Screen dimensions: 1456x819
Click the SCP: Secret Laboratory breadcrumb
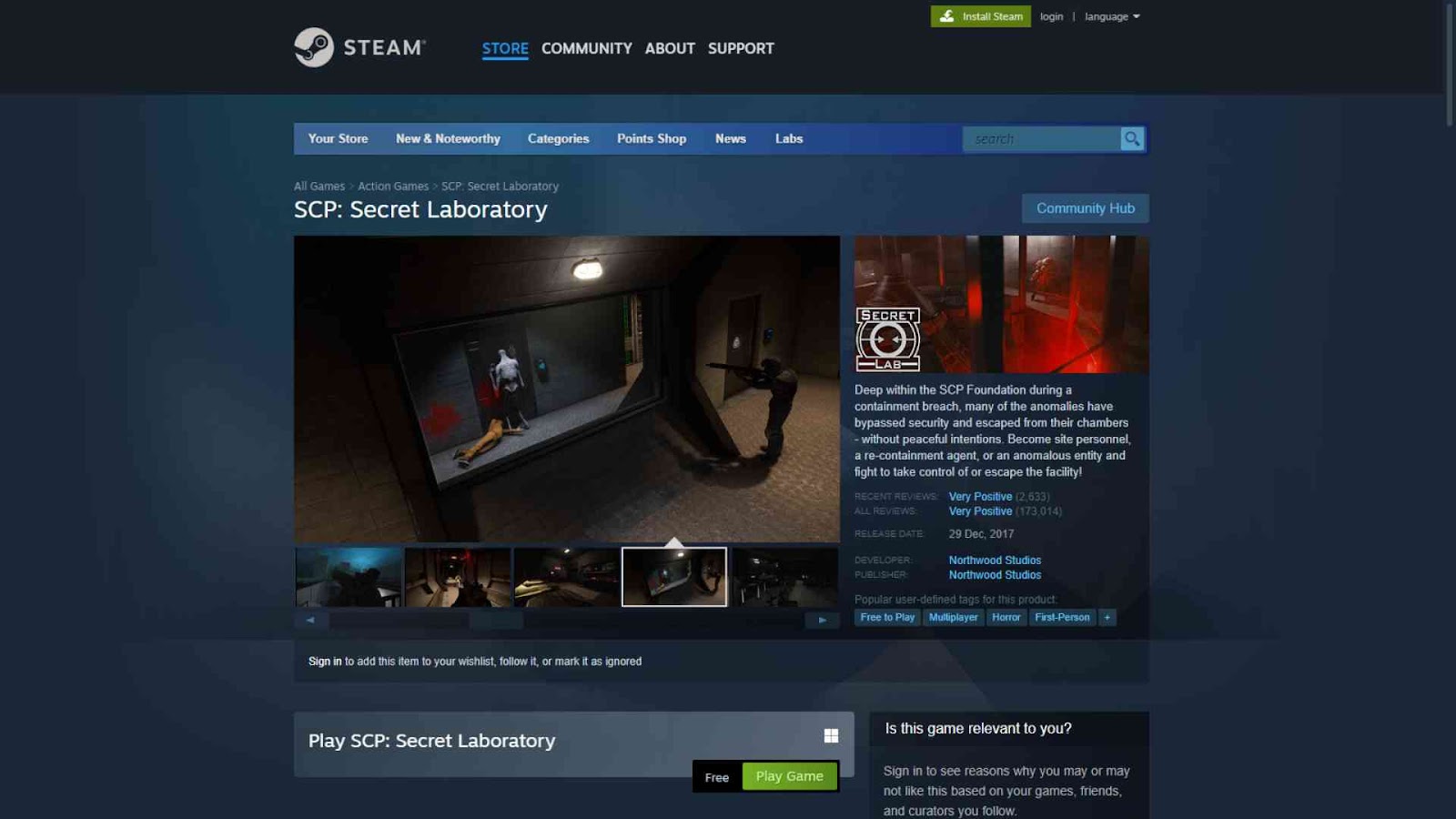pyautogui.click(x=500, y=186)
